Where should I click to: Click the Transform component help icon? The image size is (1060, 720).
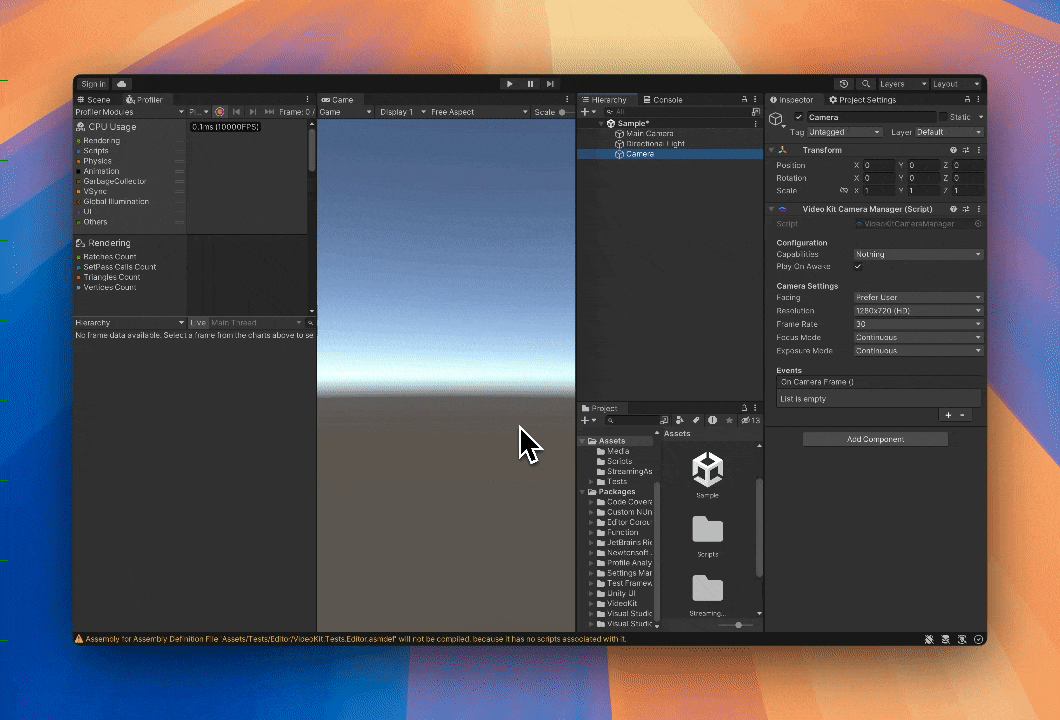tap(953, 150)
